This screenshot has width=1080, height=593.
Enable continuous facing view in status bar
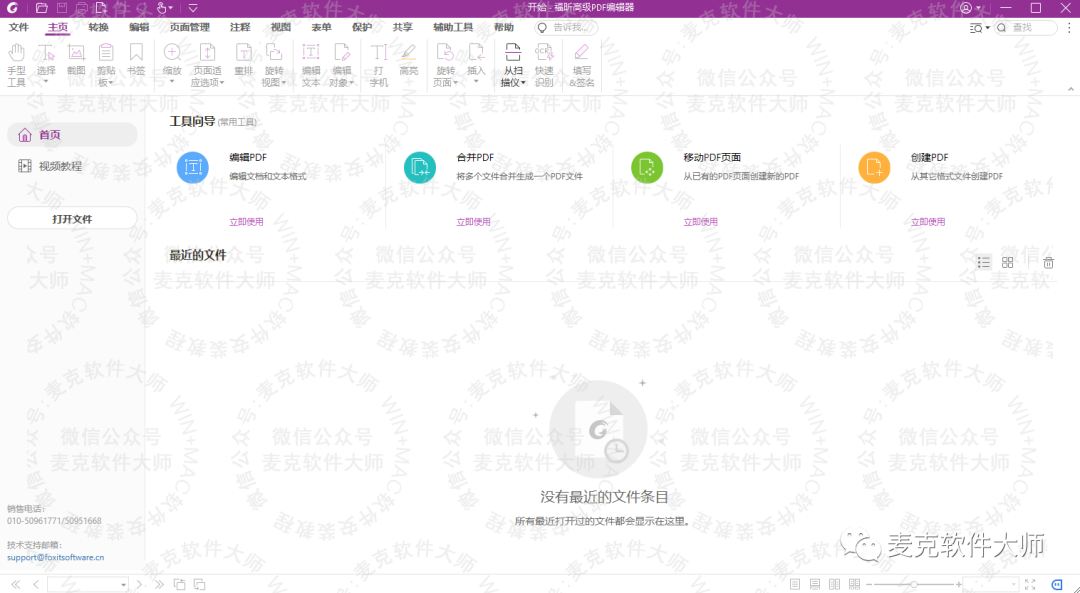pos(855,584)
